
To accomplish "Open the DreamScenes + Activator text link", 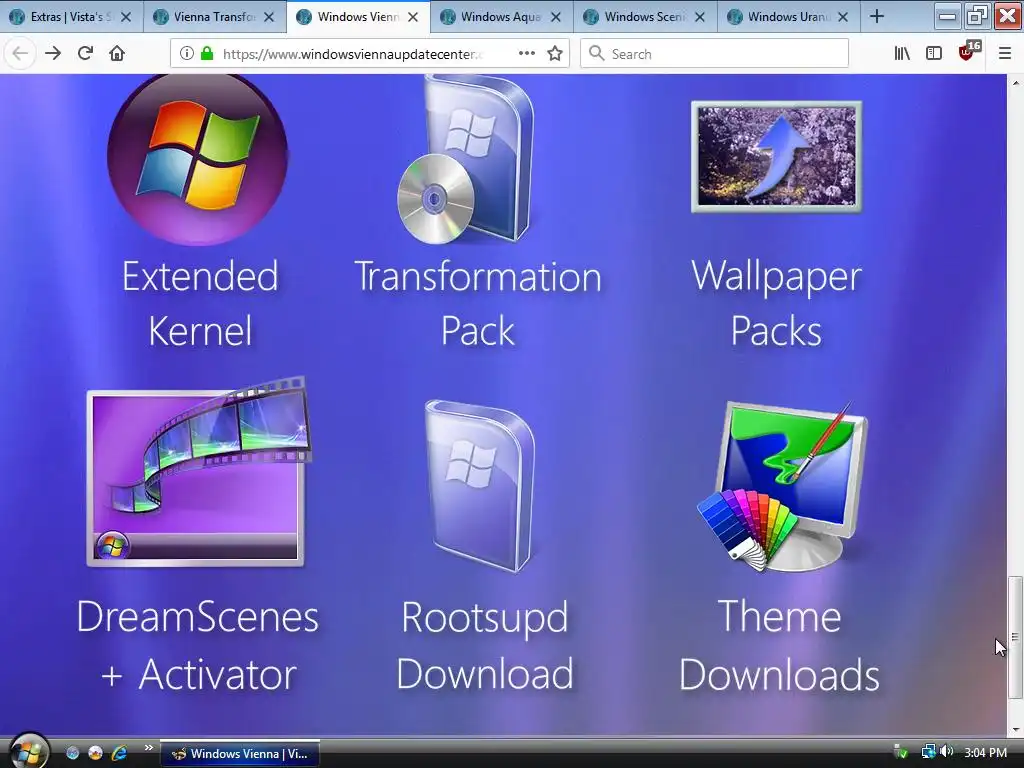I will click(x=198, y=645).
